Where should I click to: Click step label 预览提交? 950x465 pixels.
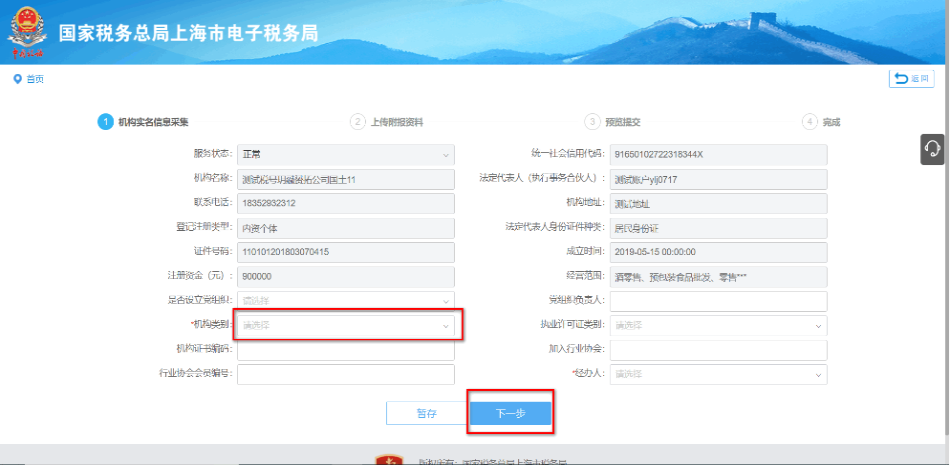pos(623,122)
